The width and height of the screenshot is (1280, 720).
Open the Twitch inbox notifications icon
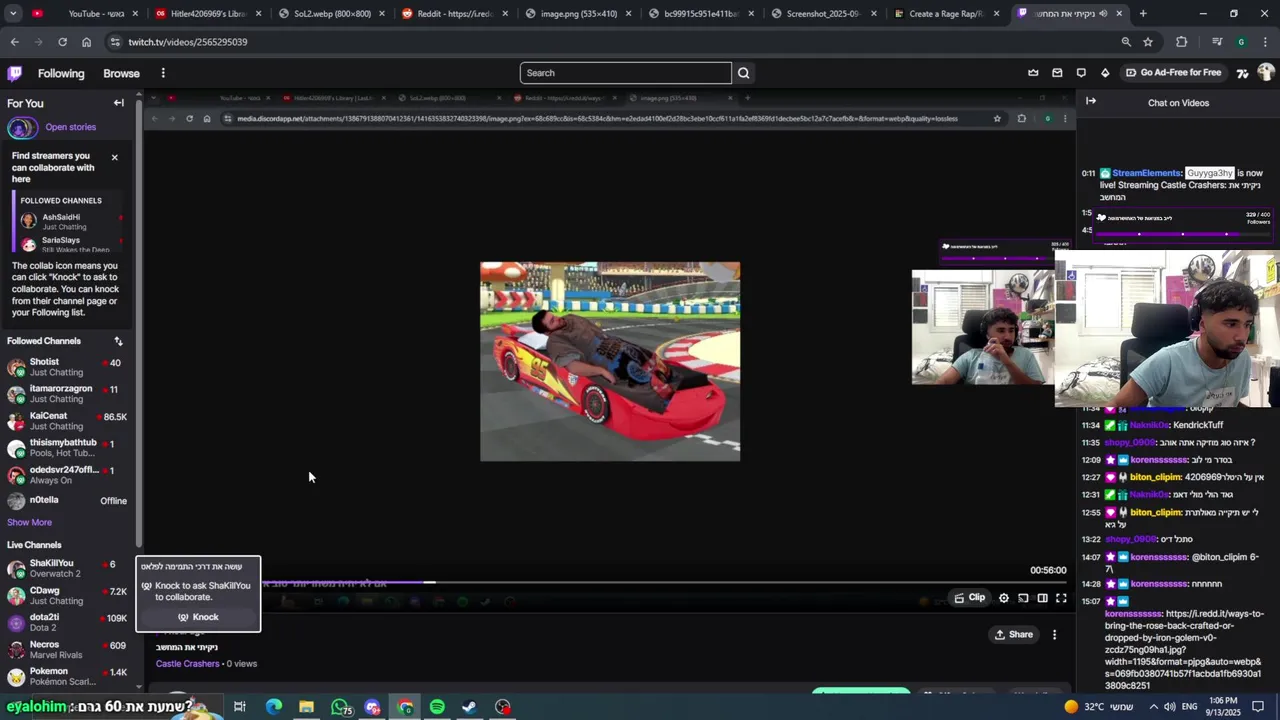1057,73
